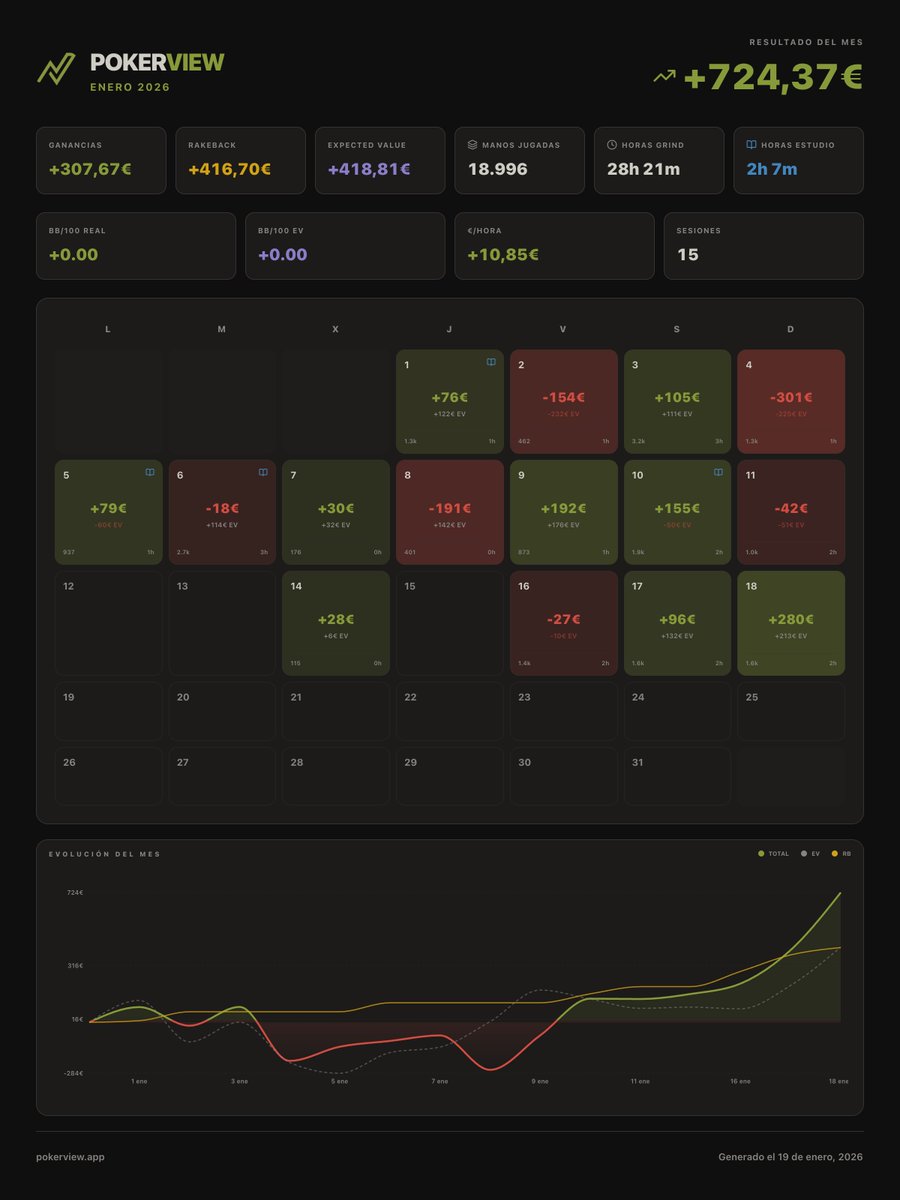The height and width of the screenshot is (1200, 900).
Task: Open day 4 cell showing -301€
Action: [791, 402]
